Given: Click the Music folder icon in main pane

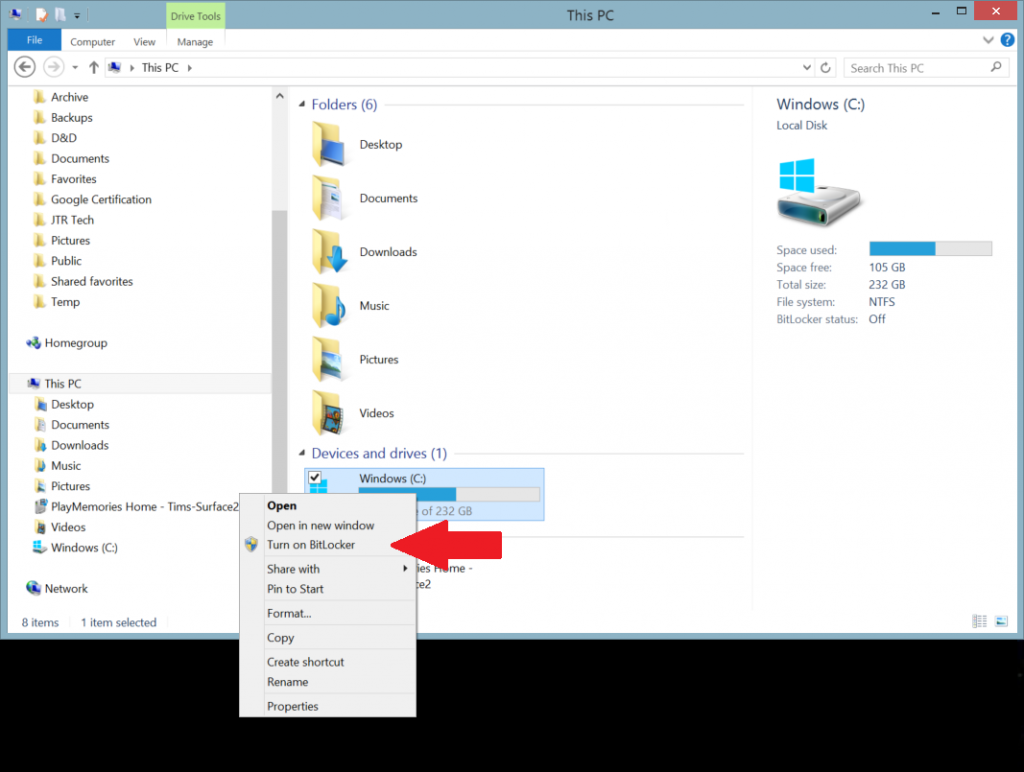Looking at the screenshot, I should click(x=329, y=306).
